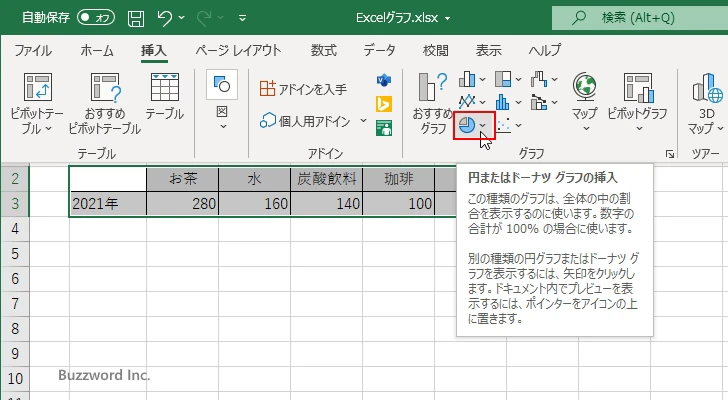
Task: Select row 2 header
Action: (15, 179)
